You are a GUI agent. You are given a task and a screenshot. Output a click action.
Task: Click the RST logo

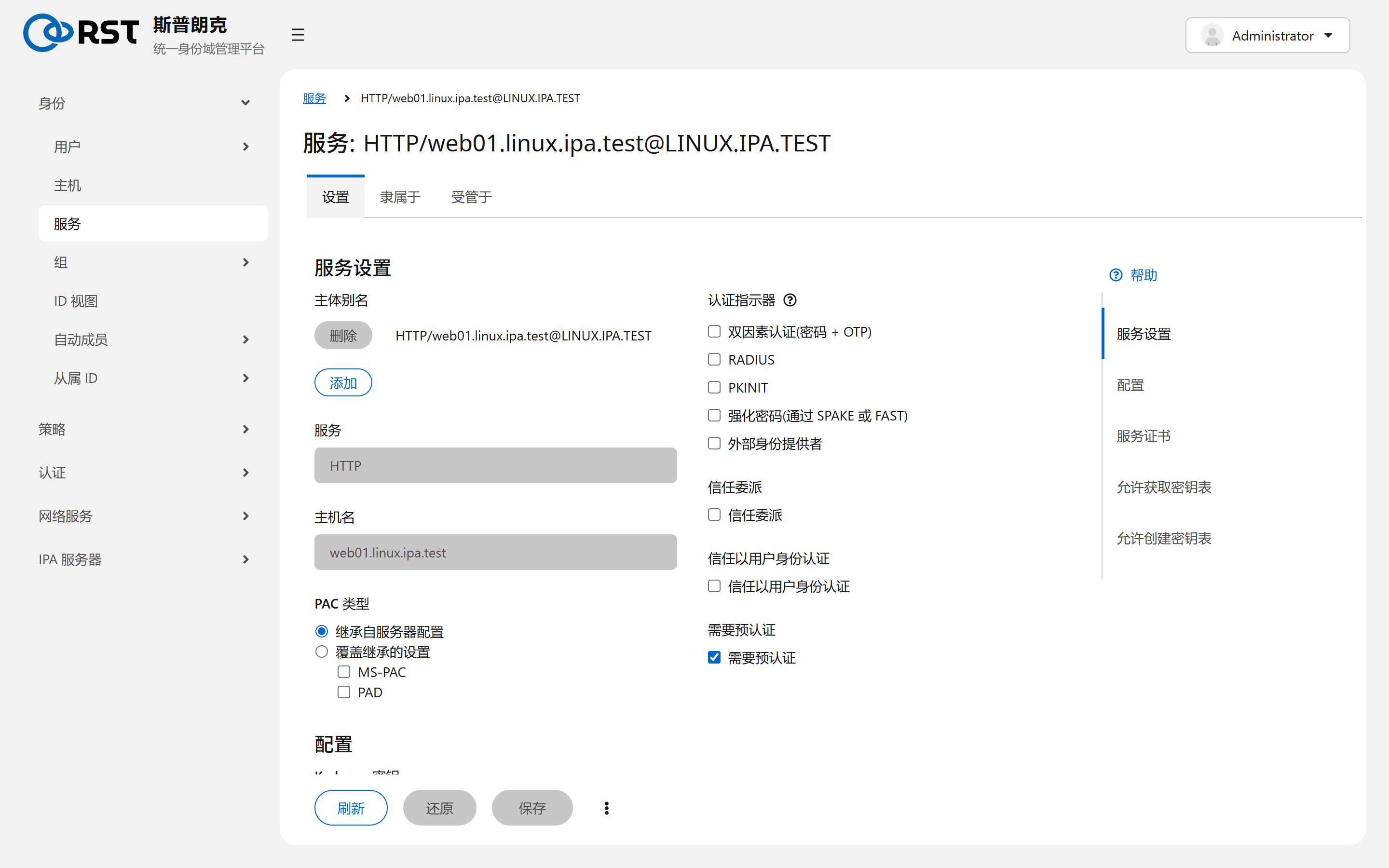click(x=81, y=33)
